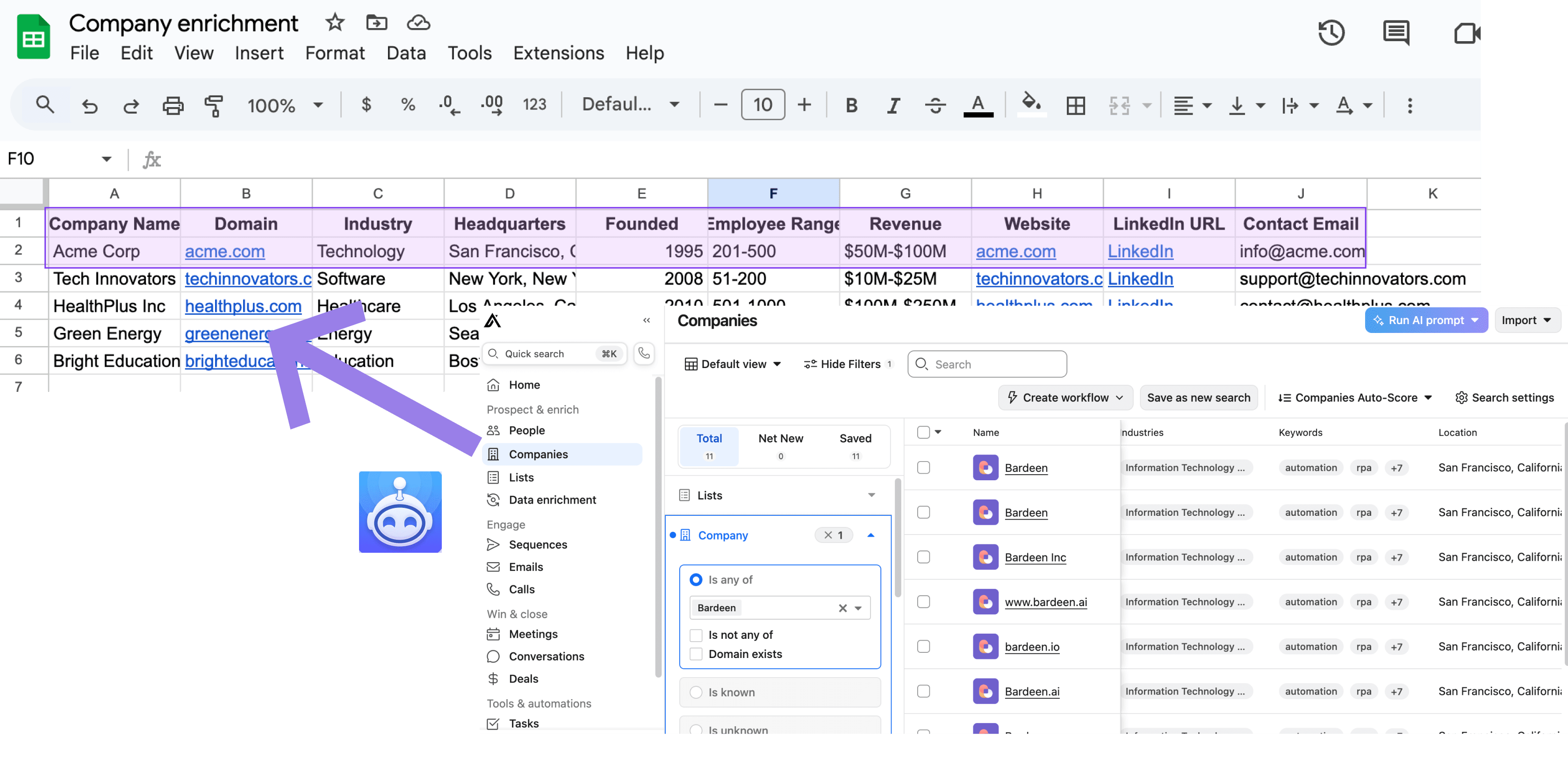Open the more toolbar options menu
The height and width of the screenshot is (759, 1568).
click(x=1410, y=105)
